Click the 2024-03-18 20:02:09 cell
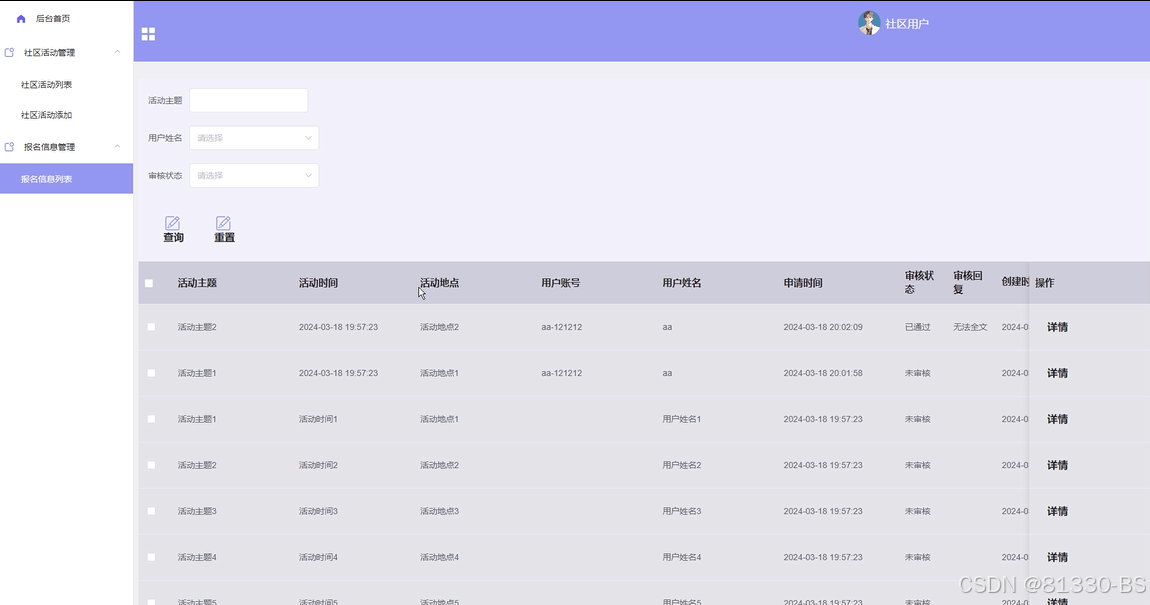Screen dimensions: 1150x605 [x=823, y=327]
